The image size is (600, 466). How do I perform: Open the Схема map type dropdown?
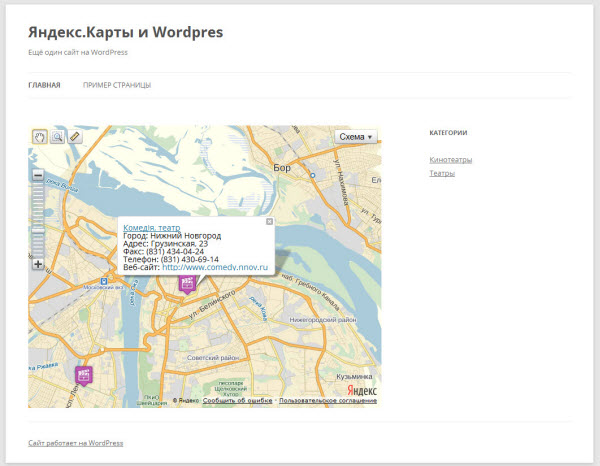(355, 137)
